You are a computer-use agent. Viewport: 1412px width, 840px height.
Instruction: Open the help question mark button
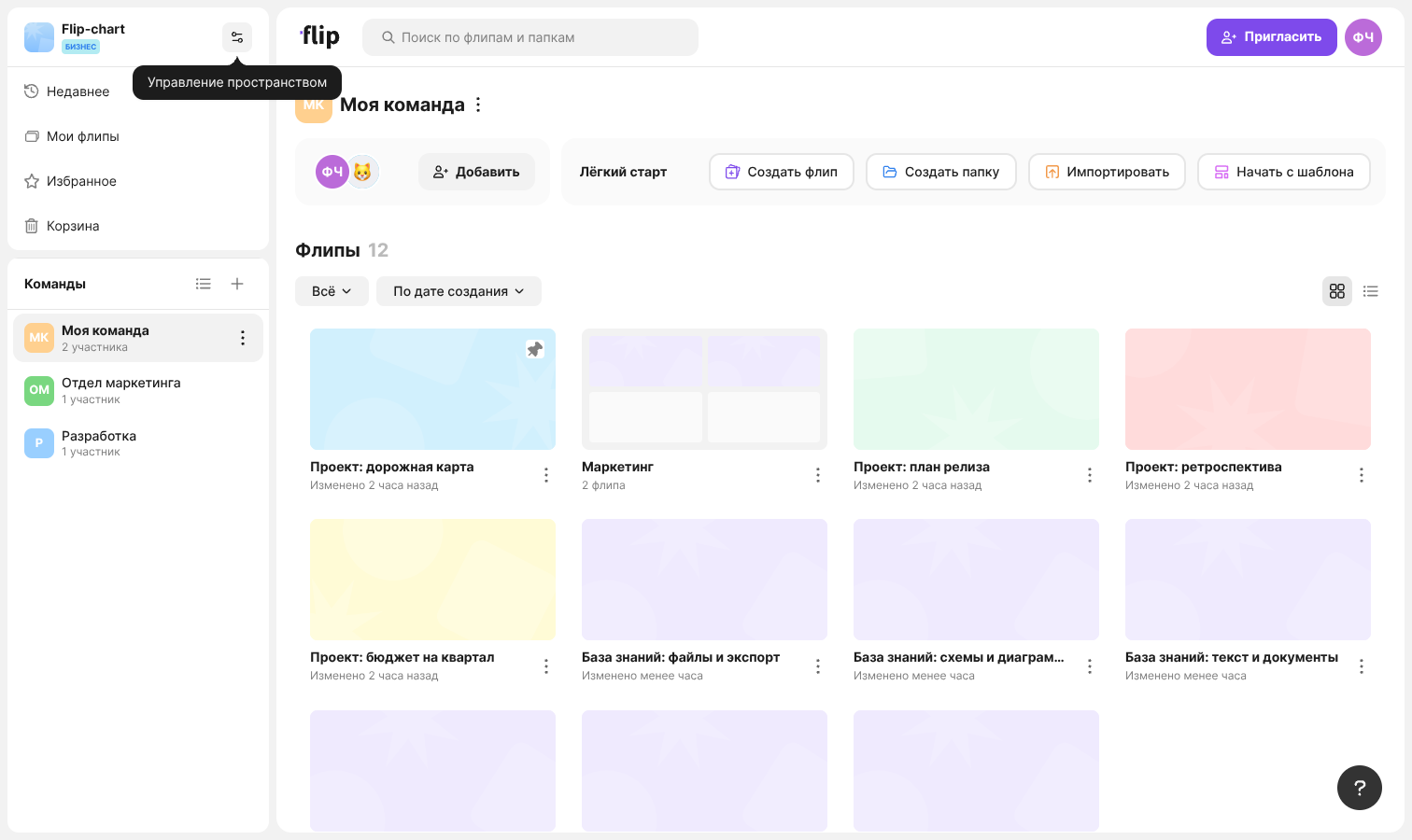[1360, 788]
